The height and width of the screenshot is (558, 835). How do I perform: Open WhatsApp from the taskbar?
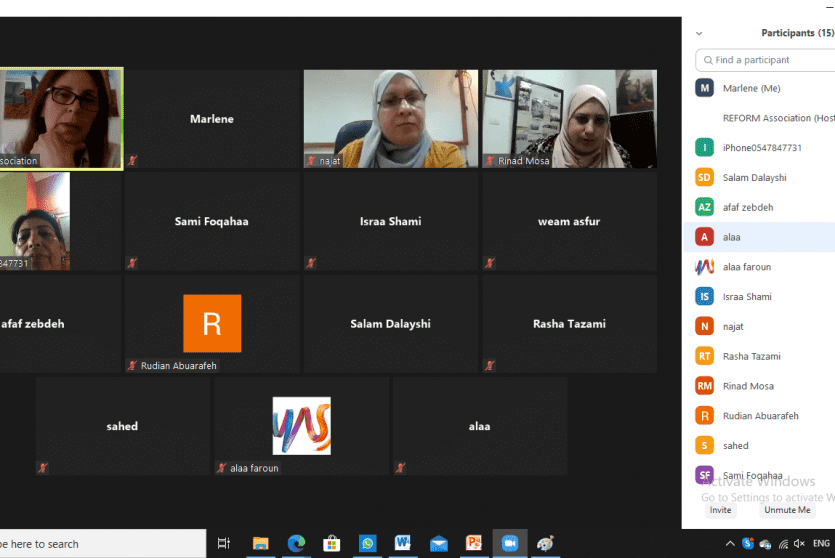coord(368,543)
